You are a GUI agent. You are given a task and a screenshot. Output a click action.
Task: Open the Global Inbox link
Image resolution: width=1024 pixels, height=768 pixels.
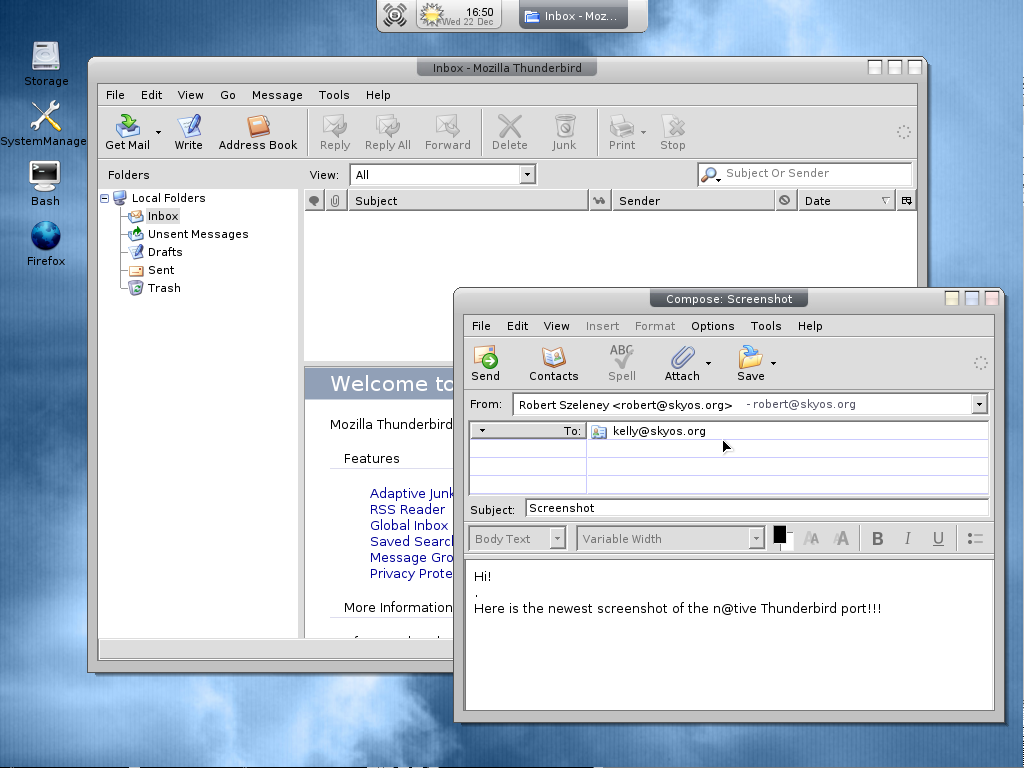[409, 526]
